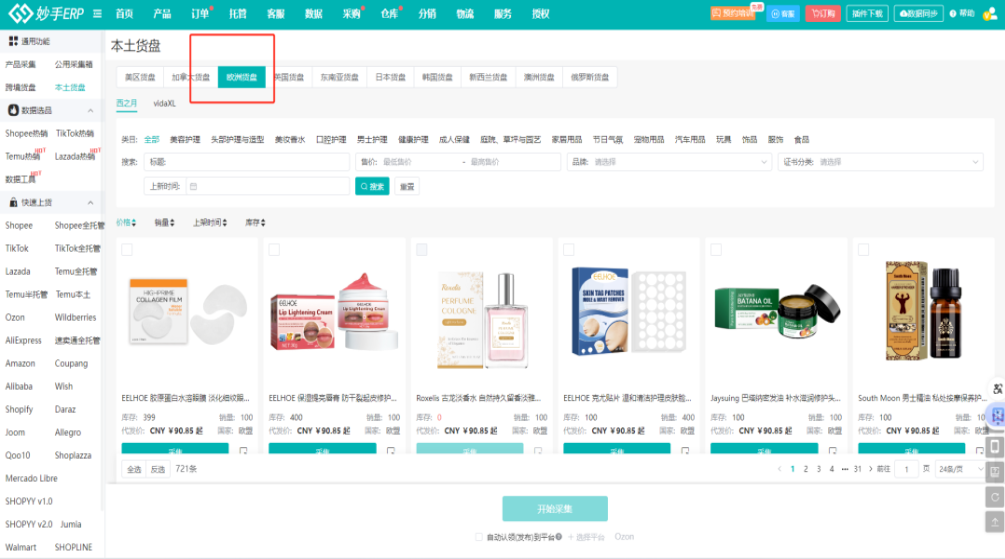This screenshot has height=559, width=1005.
Task: Collapse the 快速上货 sidebar section
Action: coord(90,203)
